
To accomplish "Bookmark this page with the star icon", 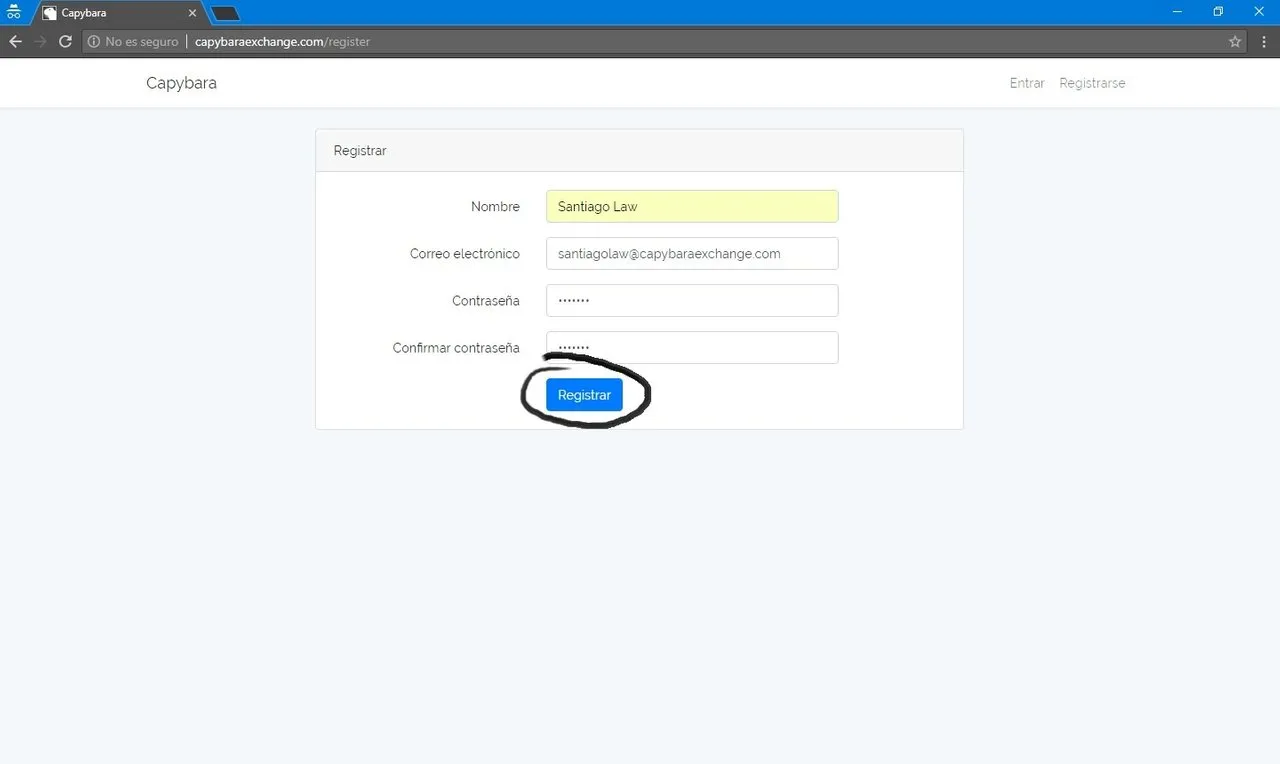I will (1235, 42).
